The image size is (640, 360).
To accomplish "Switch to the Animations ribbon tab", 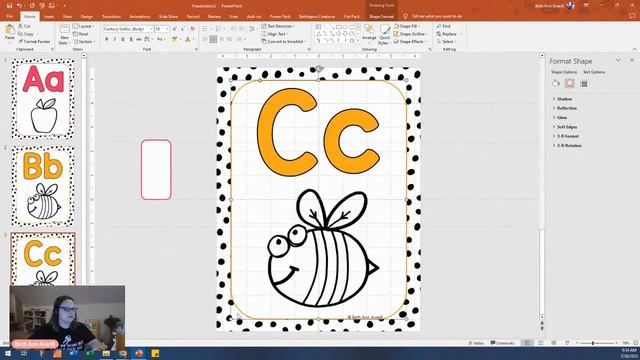I will [x=140, y=16].
